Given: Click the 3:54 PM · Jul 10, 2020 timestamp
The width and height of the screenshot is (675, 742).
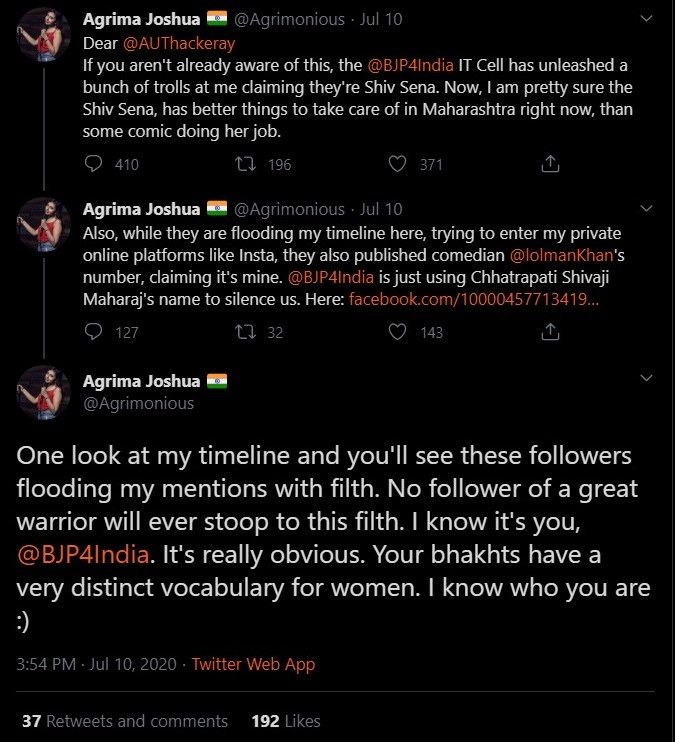Looking at the screenshot, I should tap(95, 664).
